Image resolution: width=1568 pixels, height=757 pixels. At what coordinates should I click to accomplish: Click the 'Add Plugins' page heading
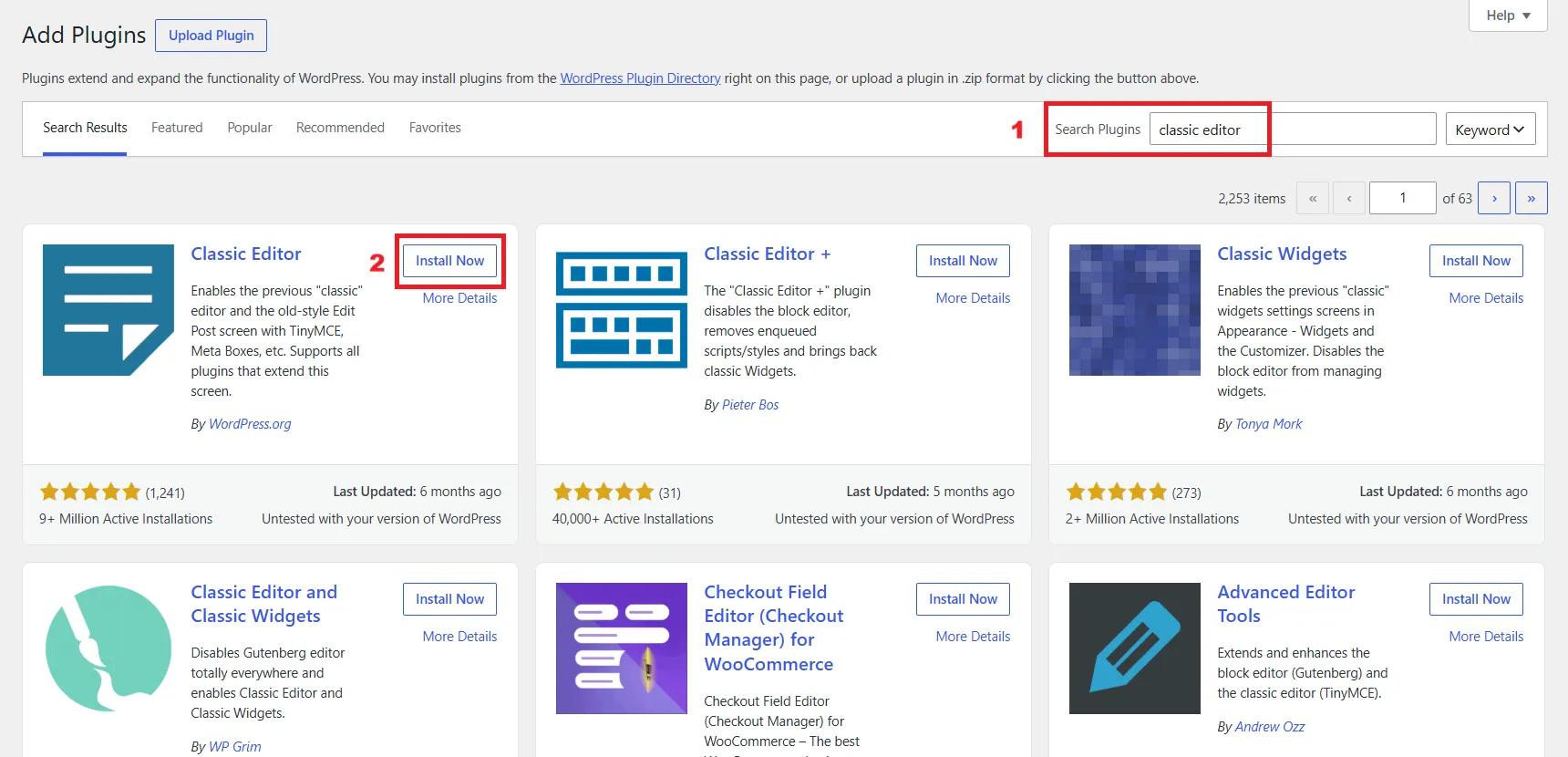[84, 35]
